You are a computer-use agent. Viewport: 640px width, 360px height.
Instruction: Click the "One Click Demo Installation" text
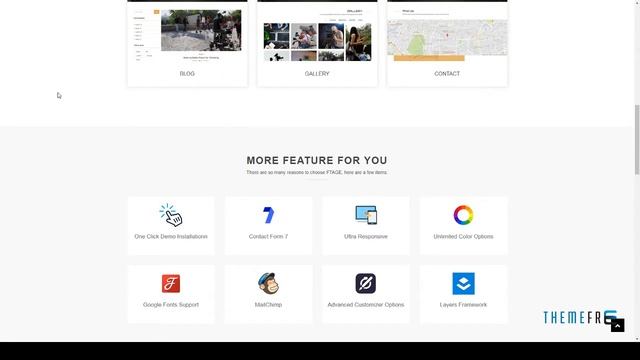(171, 236)
